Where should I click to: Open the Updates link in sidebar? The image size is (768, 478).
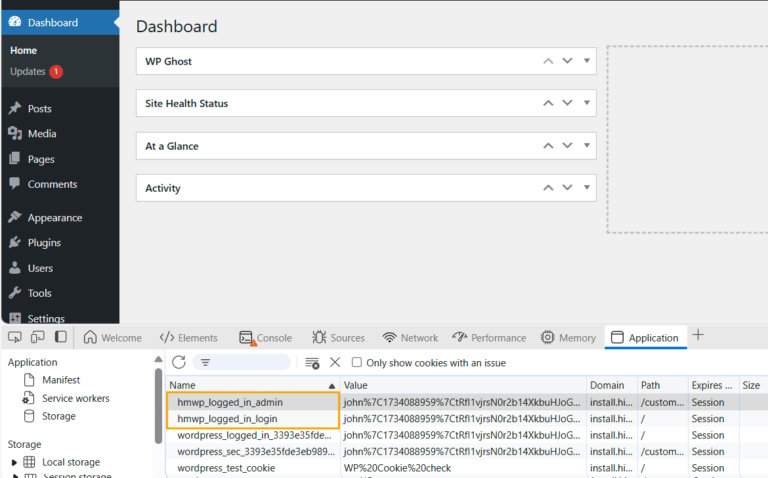point(28,71)
